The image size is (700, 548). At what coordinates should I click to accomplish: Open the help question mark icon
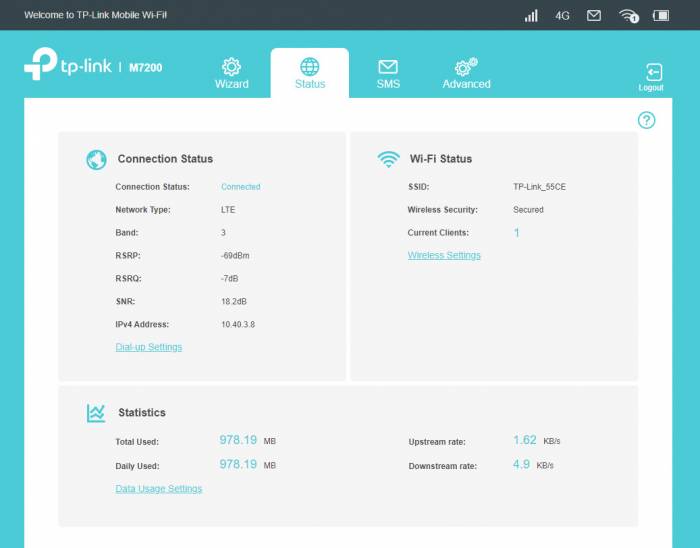click(x=646, y=120)
